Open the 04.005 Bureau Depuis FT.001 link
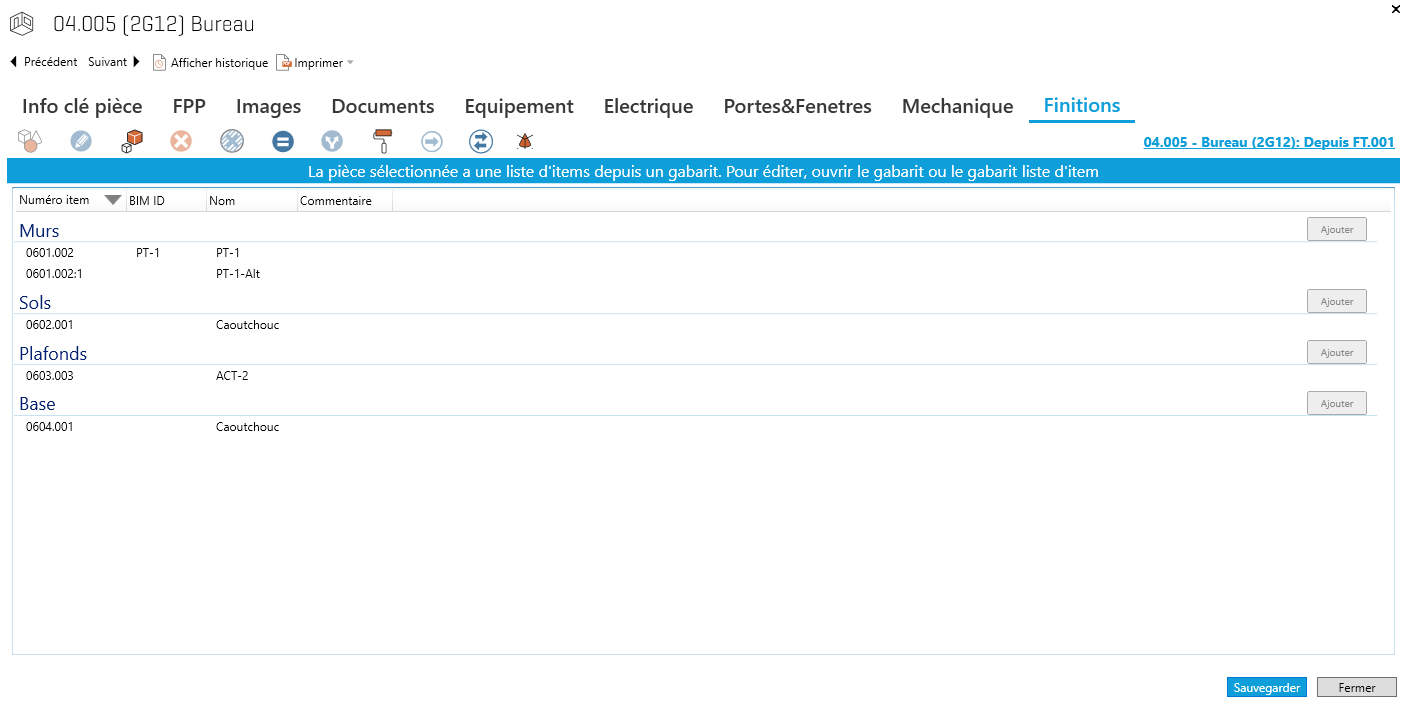The image size is (1407, 707). click(1268, 142)
